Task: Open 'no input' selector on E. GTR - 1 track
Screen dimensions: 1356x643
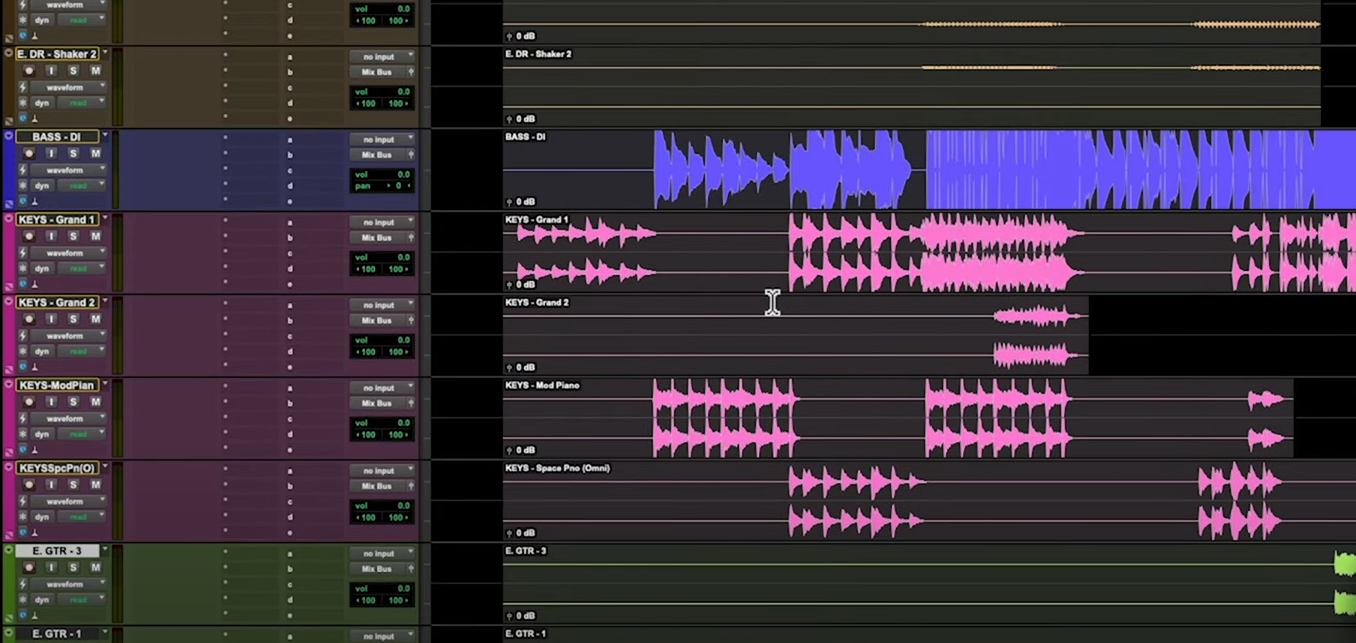Action: tap(382, 636)
